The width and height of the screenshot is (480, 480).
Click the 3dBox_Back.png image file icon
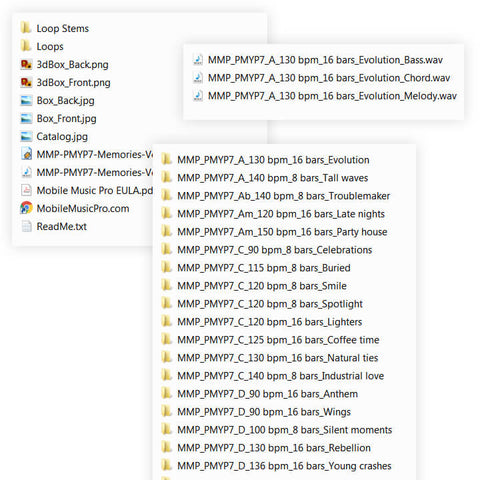pos(26,64)
